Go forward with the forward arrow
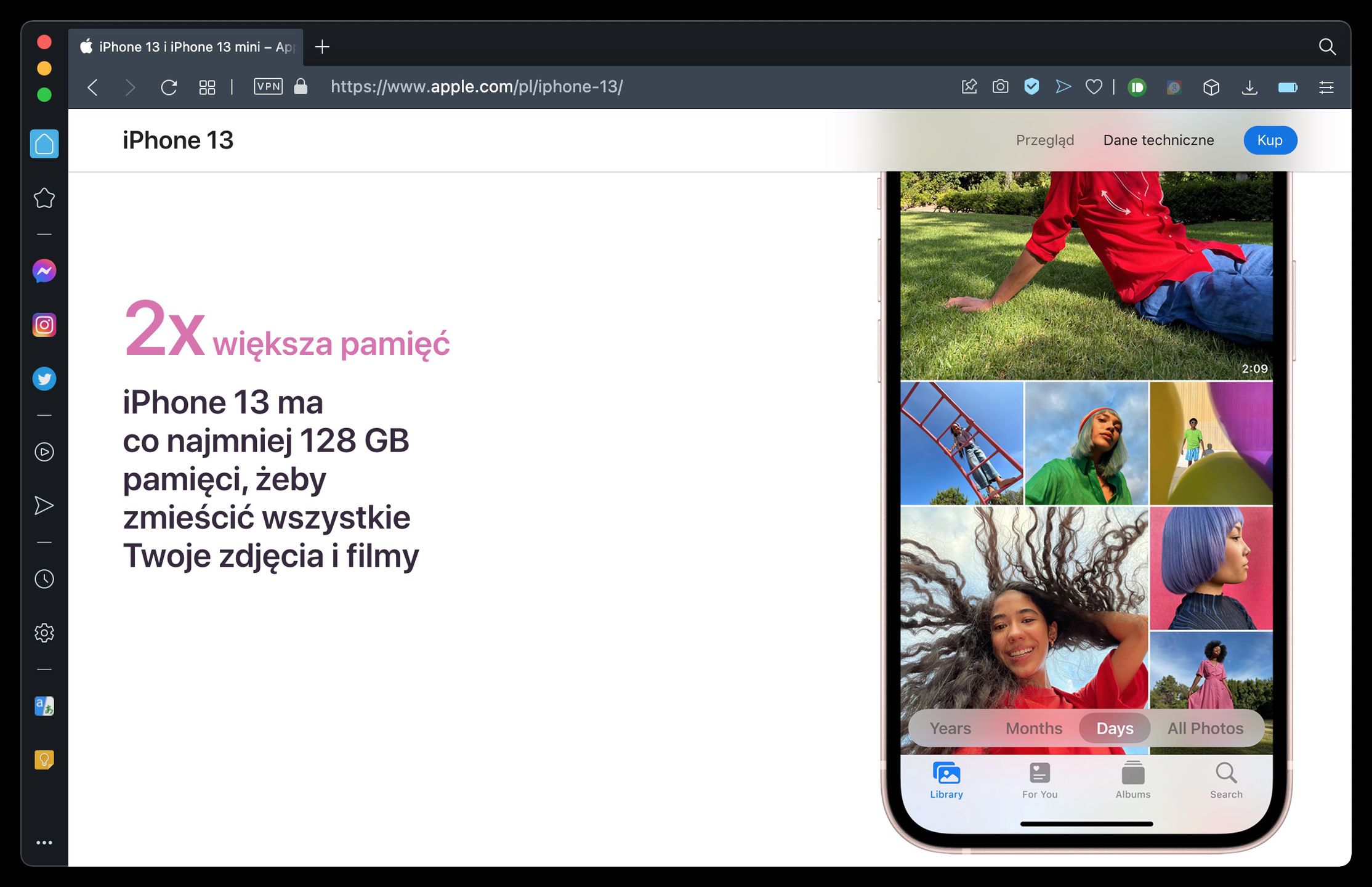This screenshot has width=1372, height=887. click(x=130, y=87)
